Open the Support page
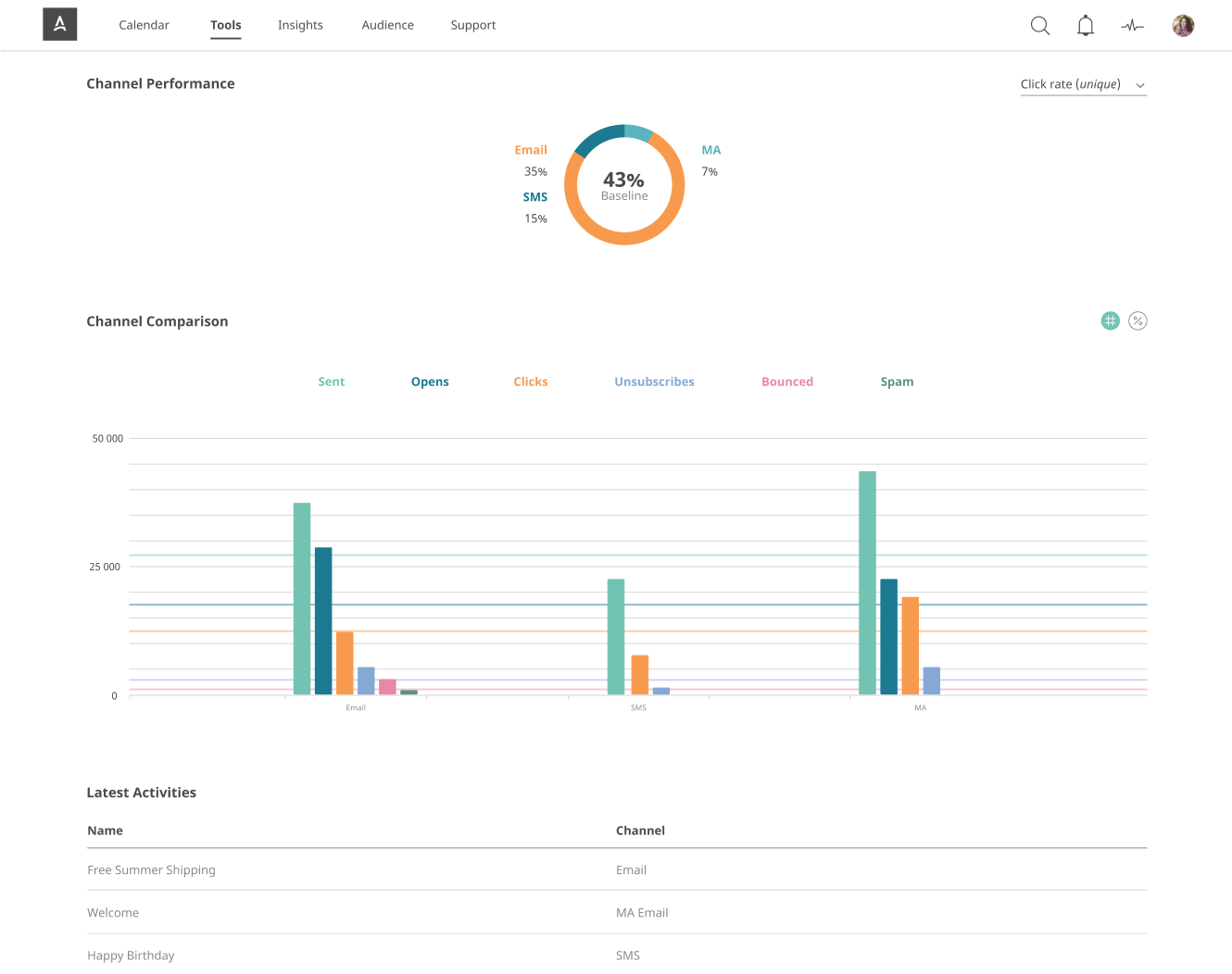The width and height of the screenshot is (1232, 974). click(x=473, y=25)
